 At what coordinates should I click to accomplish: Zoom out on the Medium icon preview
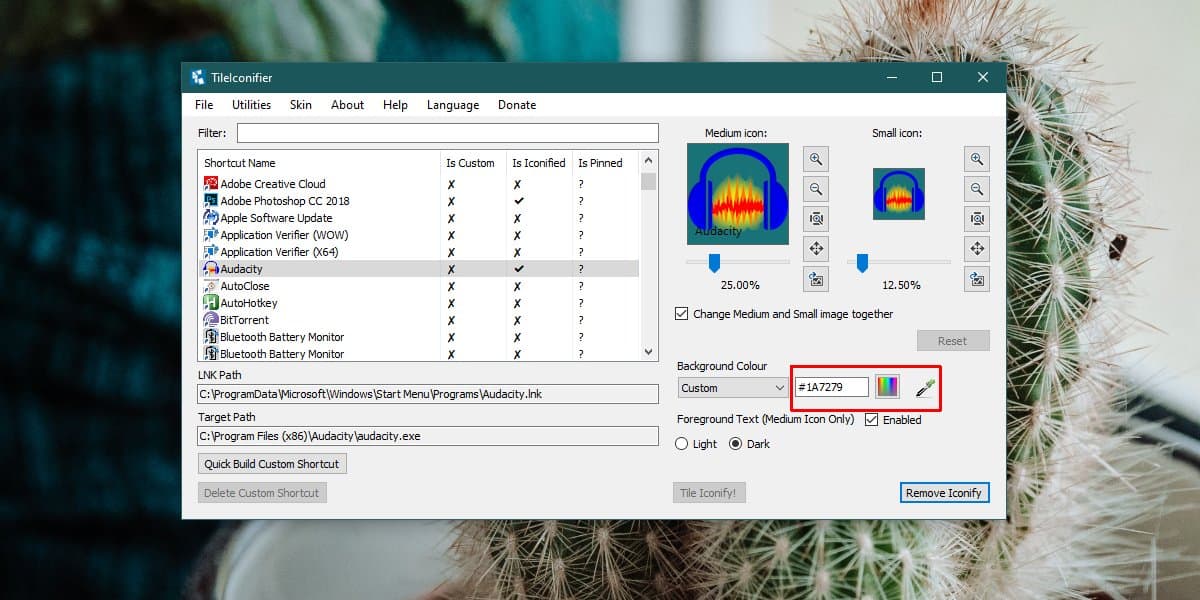point(818,188)
